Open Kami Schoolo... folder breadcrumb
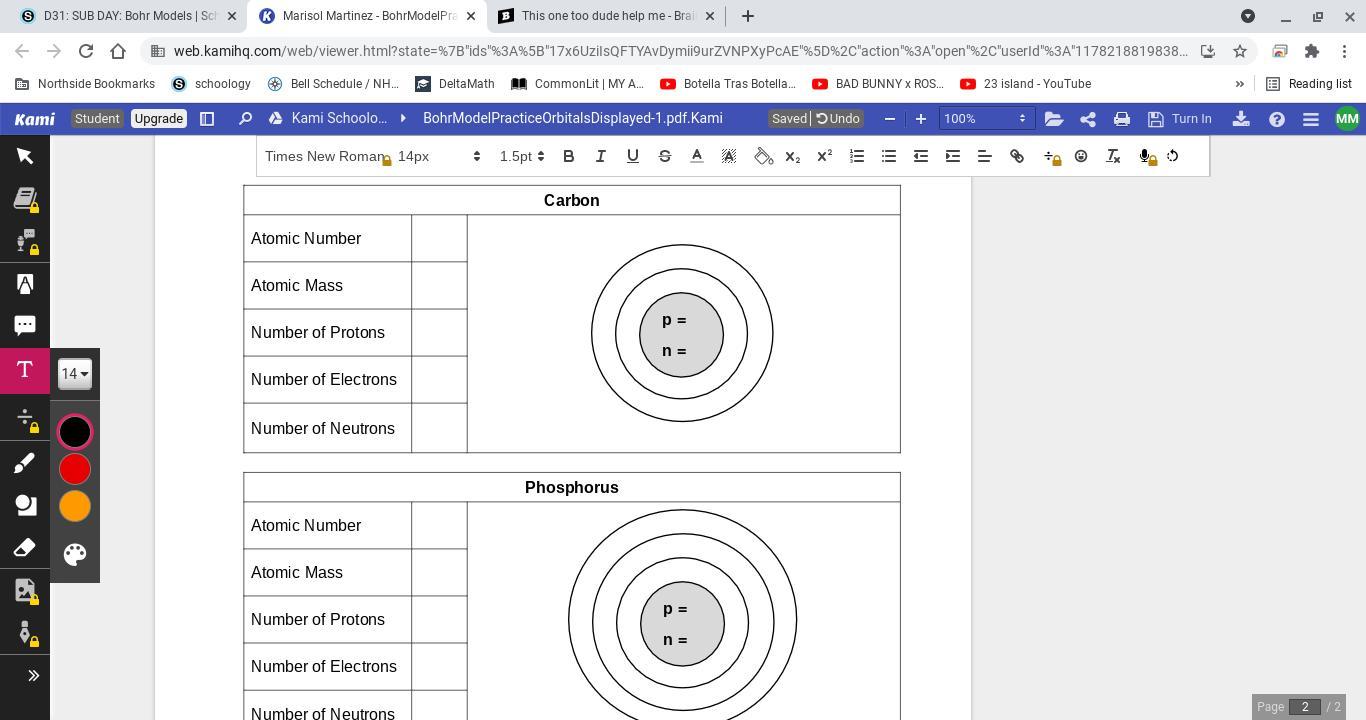Image resolution: width=1366 pixels, height=720 pixels. 339,118
